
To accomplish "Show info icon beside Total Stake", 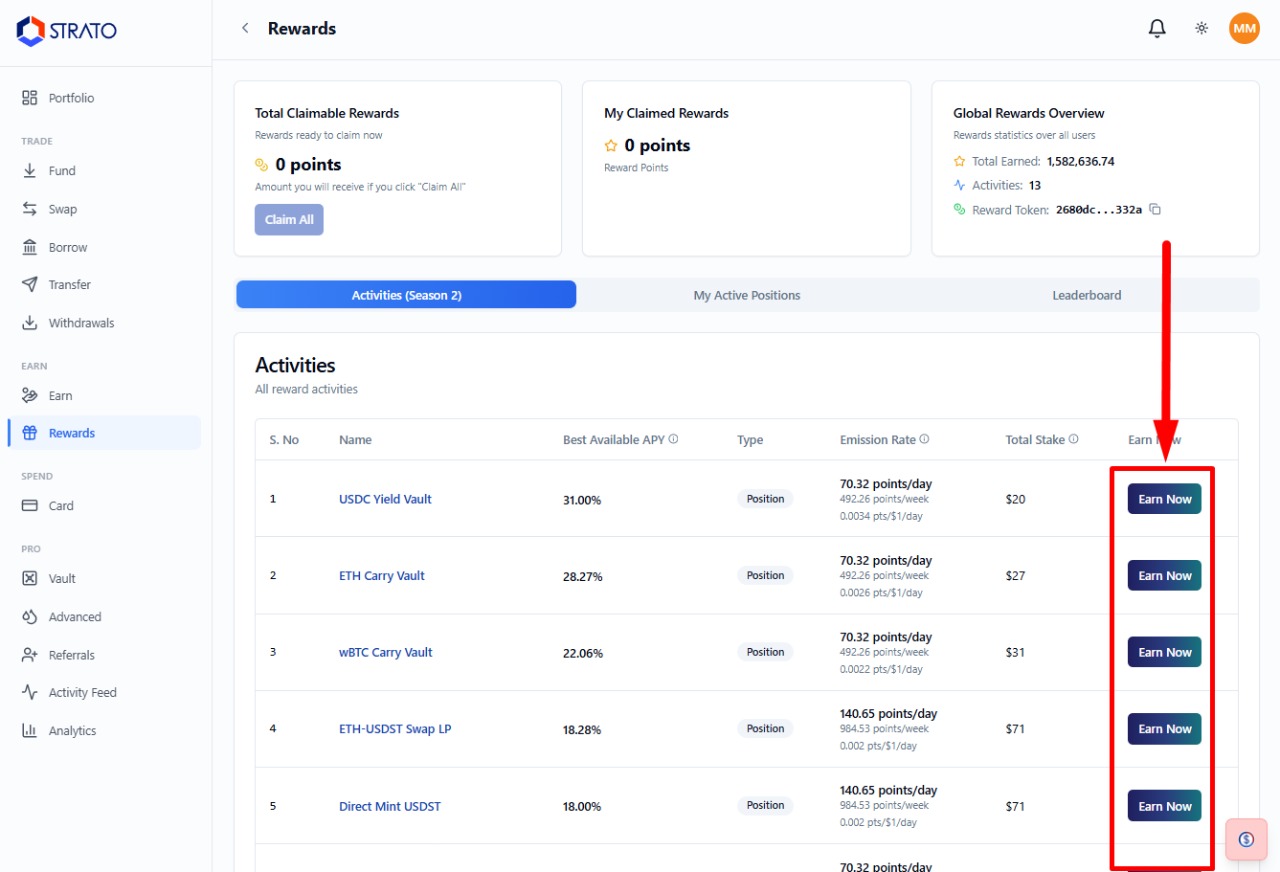I will coord(1073,439).
